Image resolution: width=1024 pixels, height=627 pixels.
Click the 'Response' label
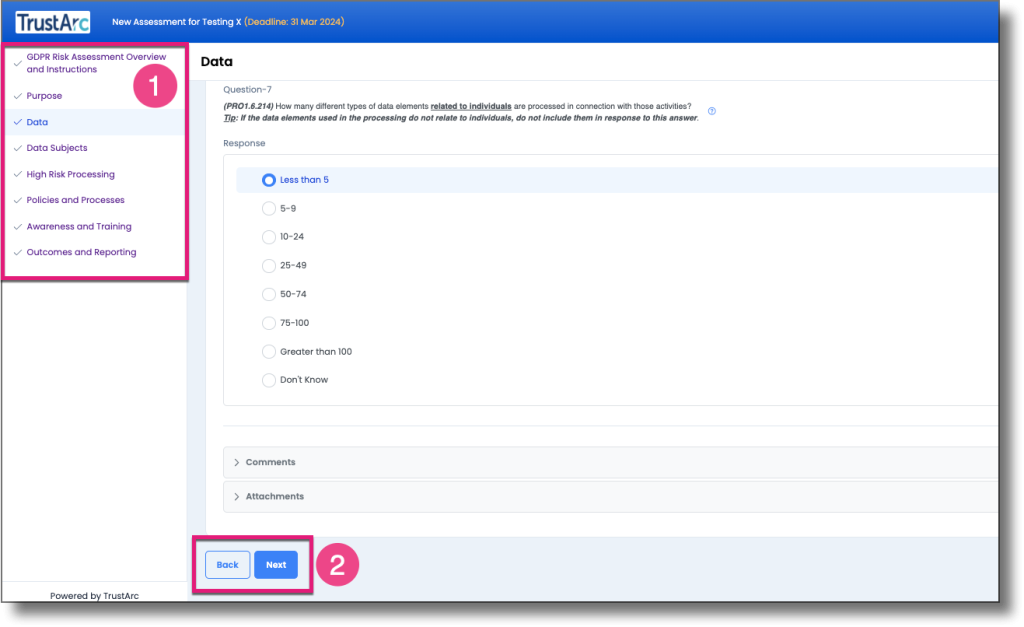point(244,143)
